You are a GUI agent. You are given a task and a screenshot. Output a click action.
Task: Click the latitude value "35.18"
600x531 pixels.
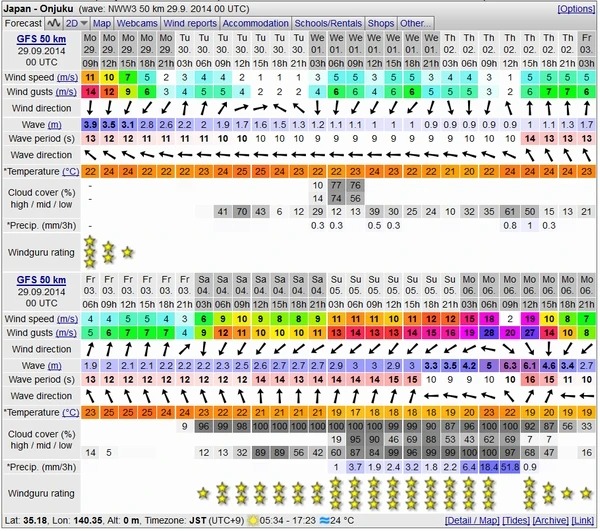point(35,521)
